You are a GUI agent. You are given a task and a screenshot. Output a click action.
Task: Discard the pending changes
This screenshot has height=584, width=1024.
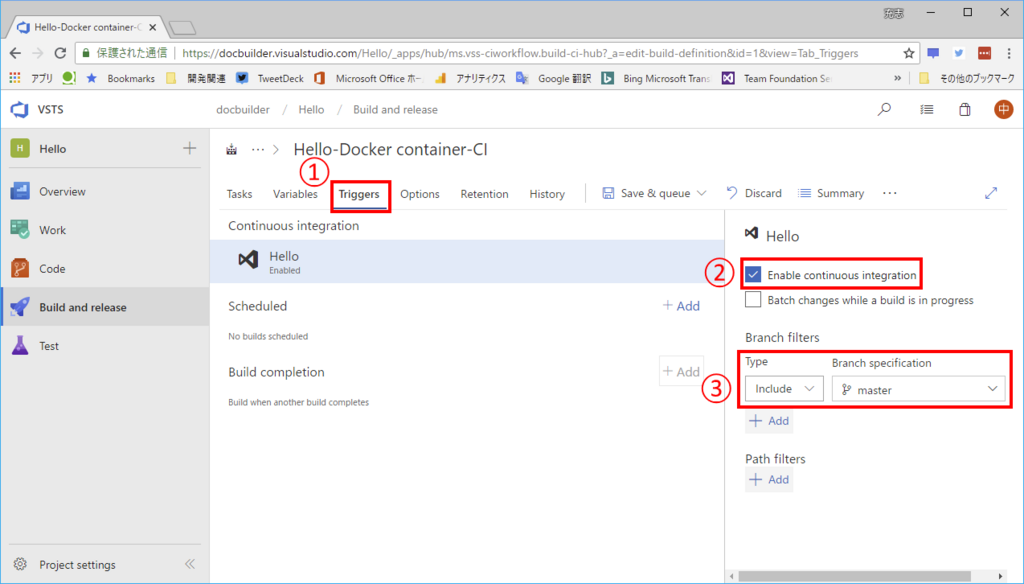click(x=754, y=193)
